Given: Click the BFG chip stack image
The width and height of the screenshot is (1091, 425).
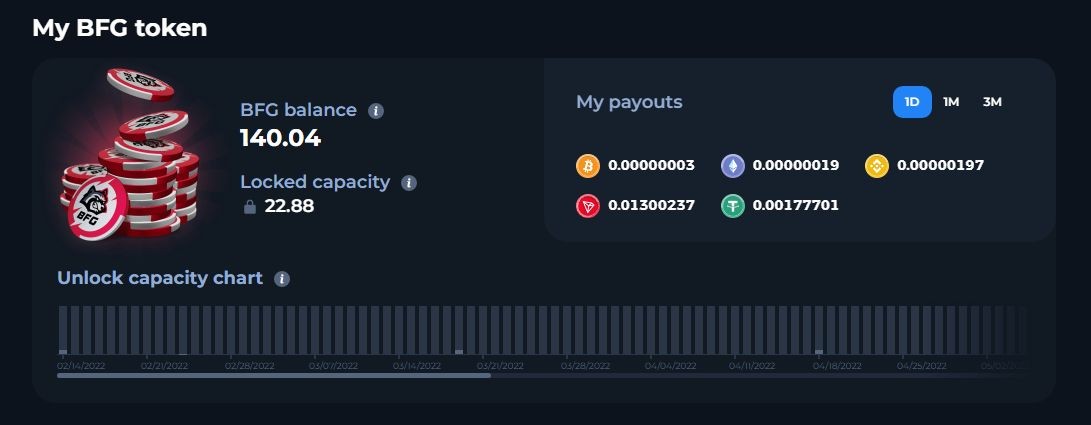Looking at the screenshot, I should point(129,154).
